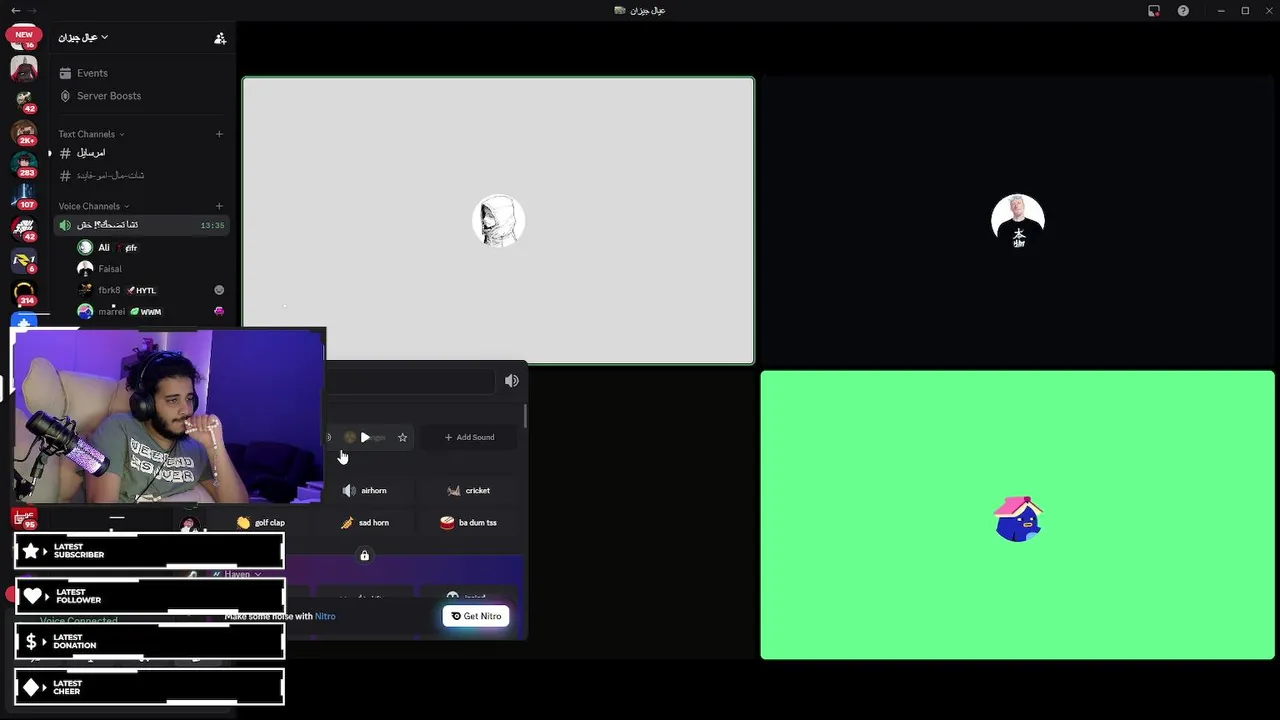
Task: Click the 13:35 voice call timer
Action: pos(212,226)
